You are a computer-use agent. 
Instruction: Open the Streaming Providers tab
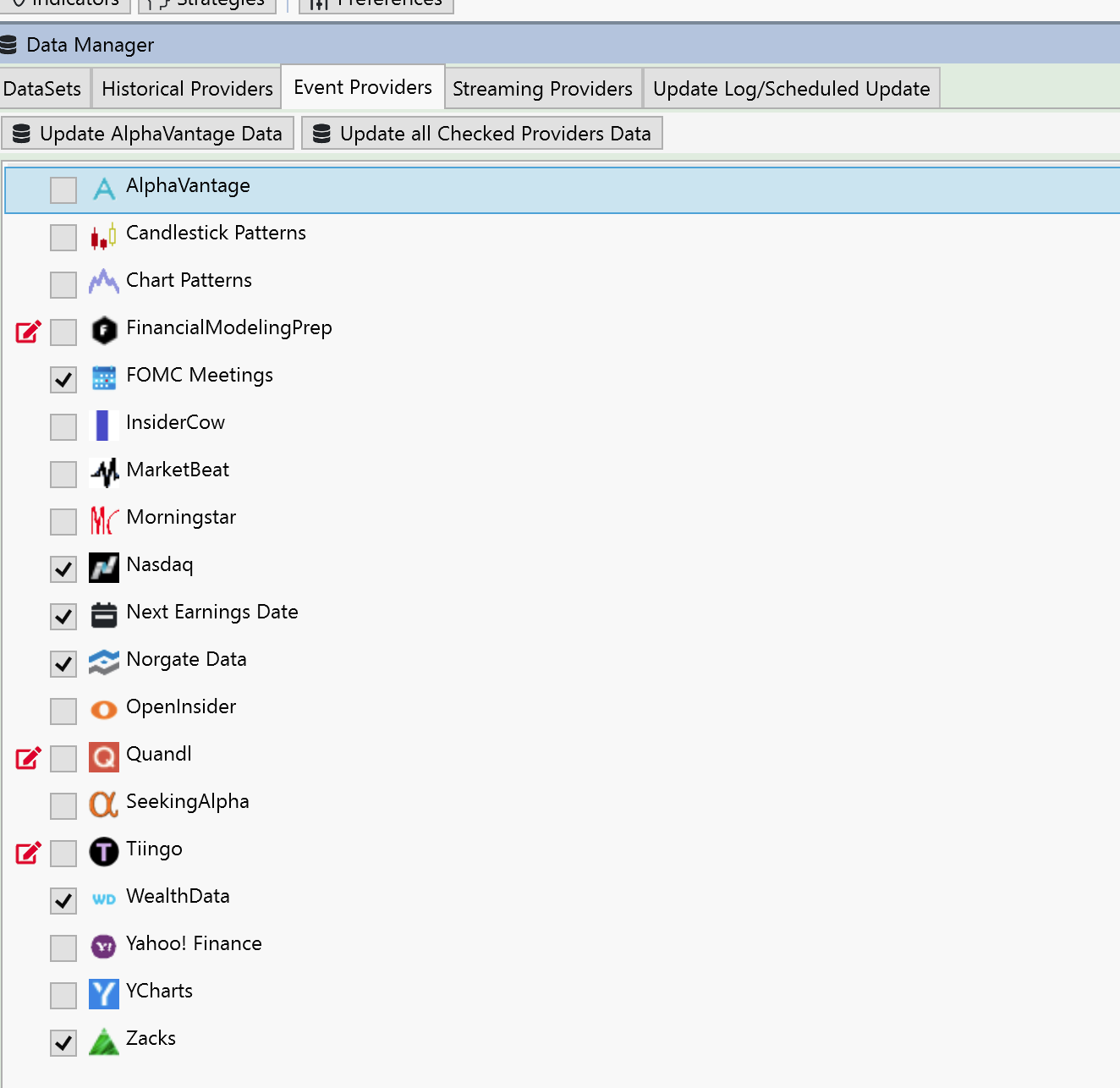point(542,89)
